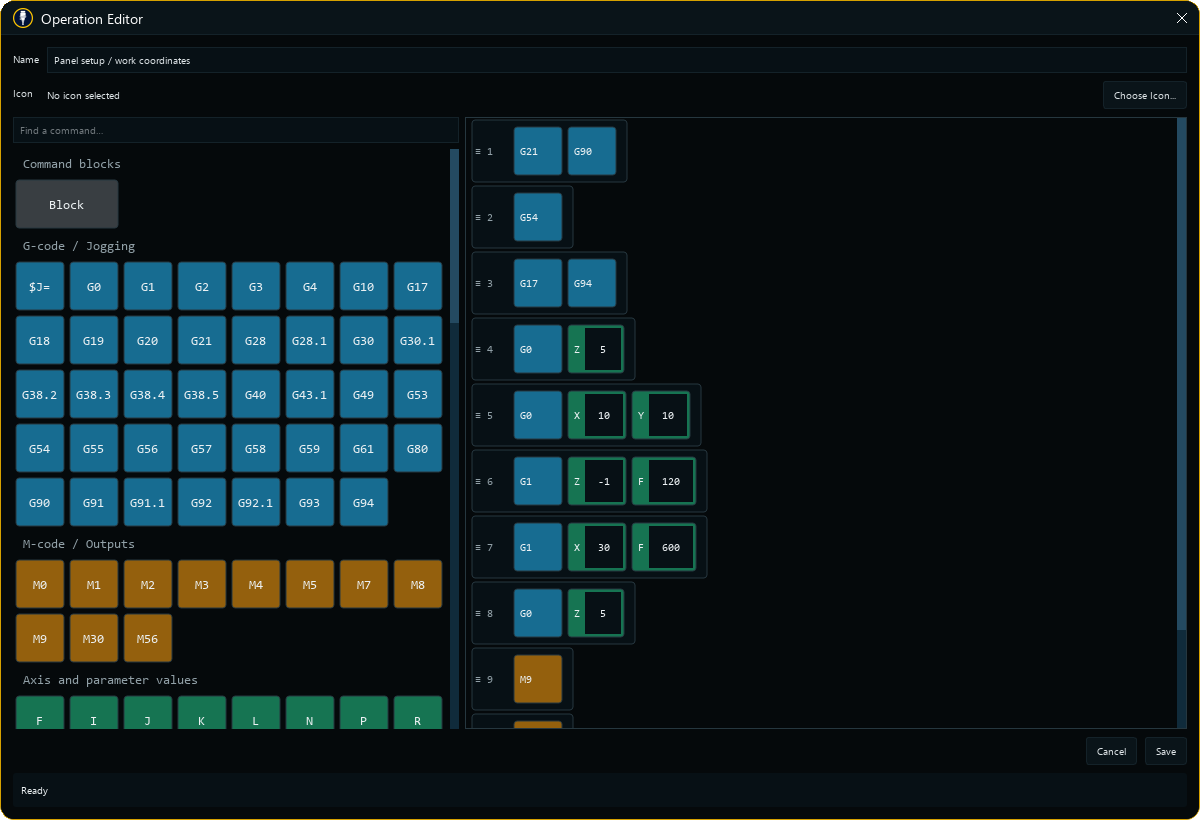Pick the G91.1 command tile
The image size is (1200, 820).
[x=148, y=503]
